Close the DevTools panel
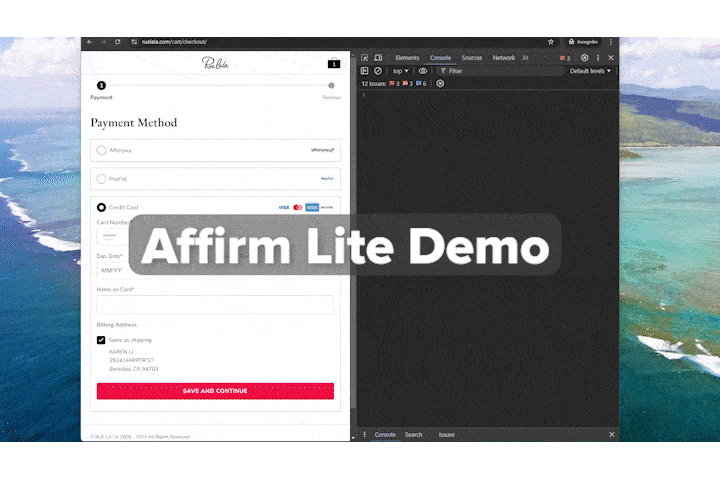Image resolution: width=720 pixels, height=480 pixels. click(x=611, y=58)
